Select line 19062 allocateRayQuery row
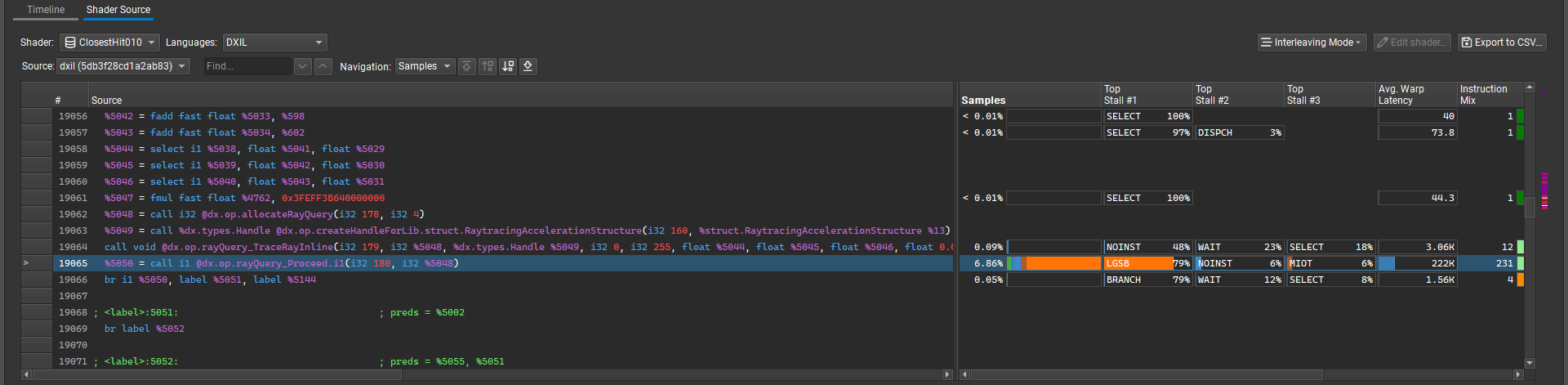Image resolution: width=1568 pixels, height=385 pixels. [503, 214]
